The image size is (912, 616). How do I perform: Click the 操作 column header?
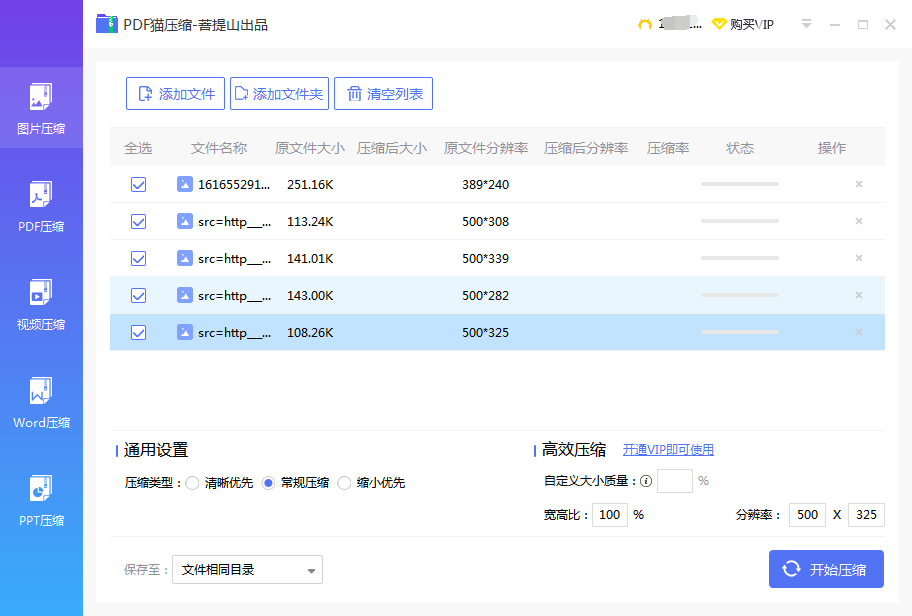coord(832,148)
